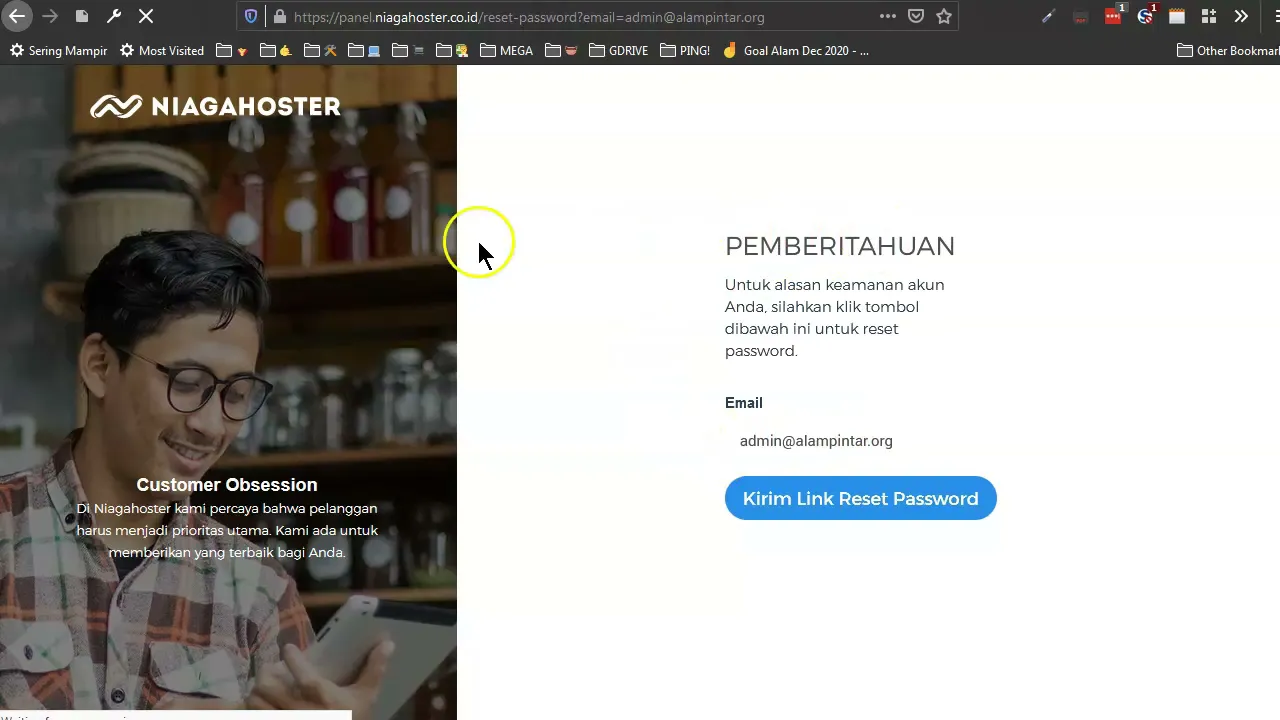
Task: Open bookmark folder with red bowl icon
Action: [x=562, y=51]
